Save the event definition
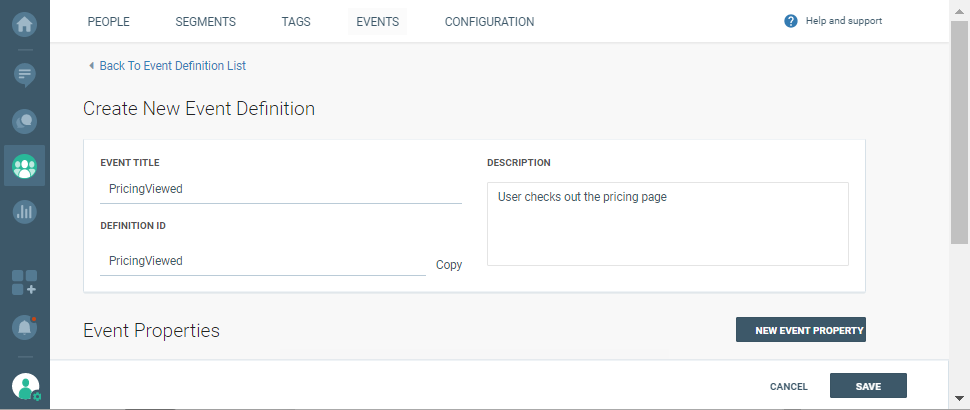 [868, 386]
